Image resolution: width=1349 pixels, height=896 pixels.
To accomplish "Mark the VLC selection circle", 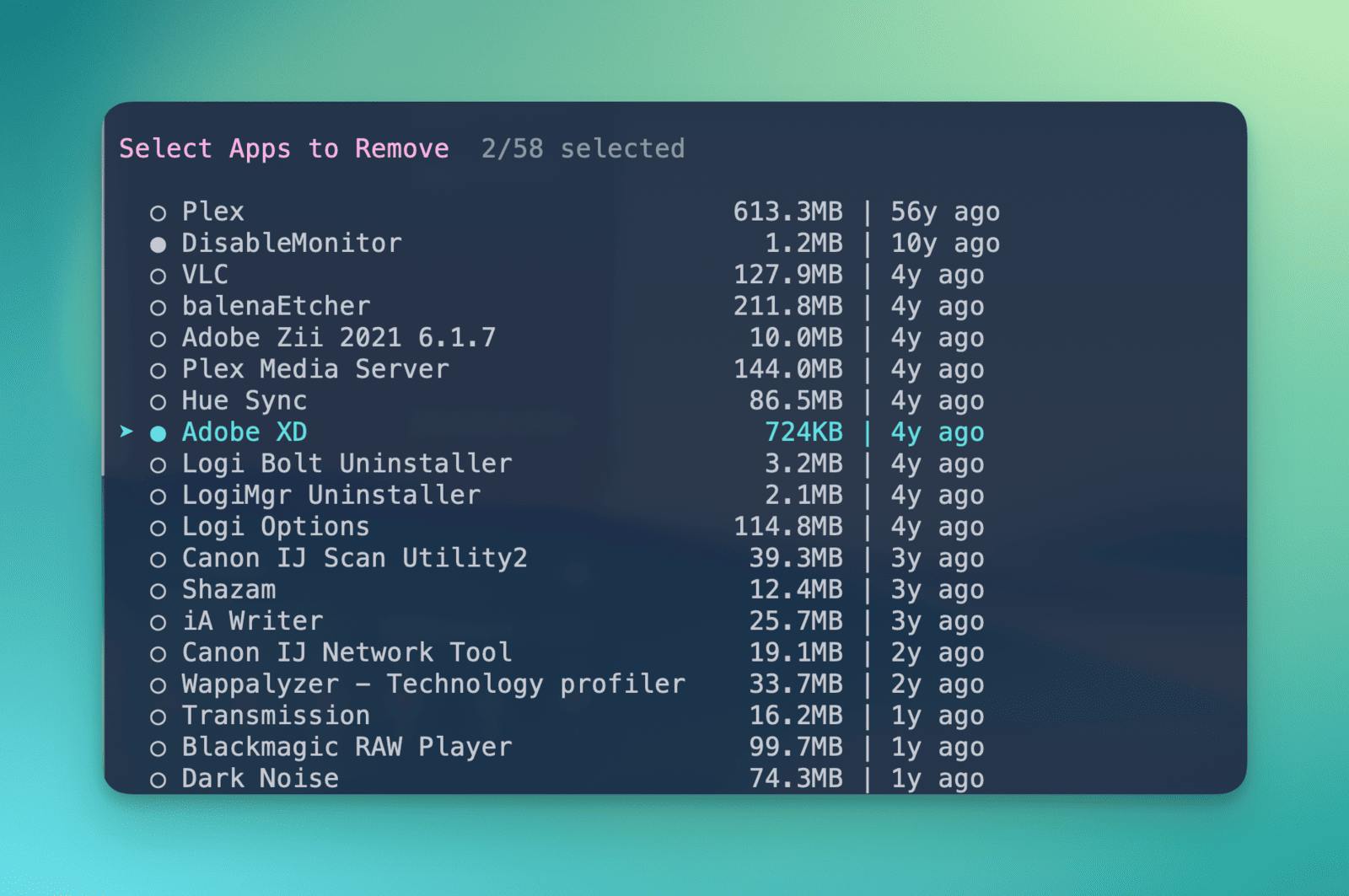I will point(158,276).
